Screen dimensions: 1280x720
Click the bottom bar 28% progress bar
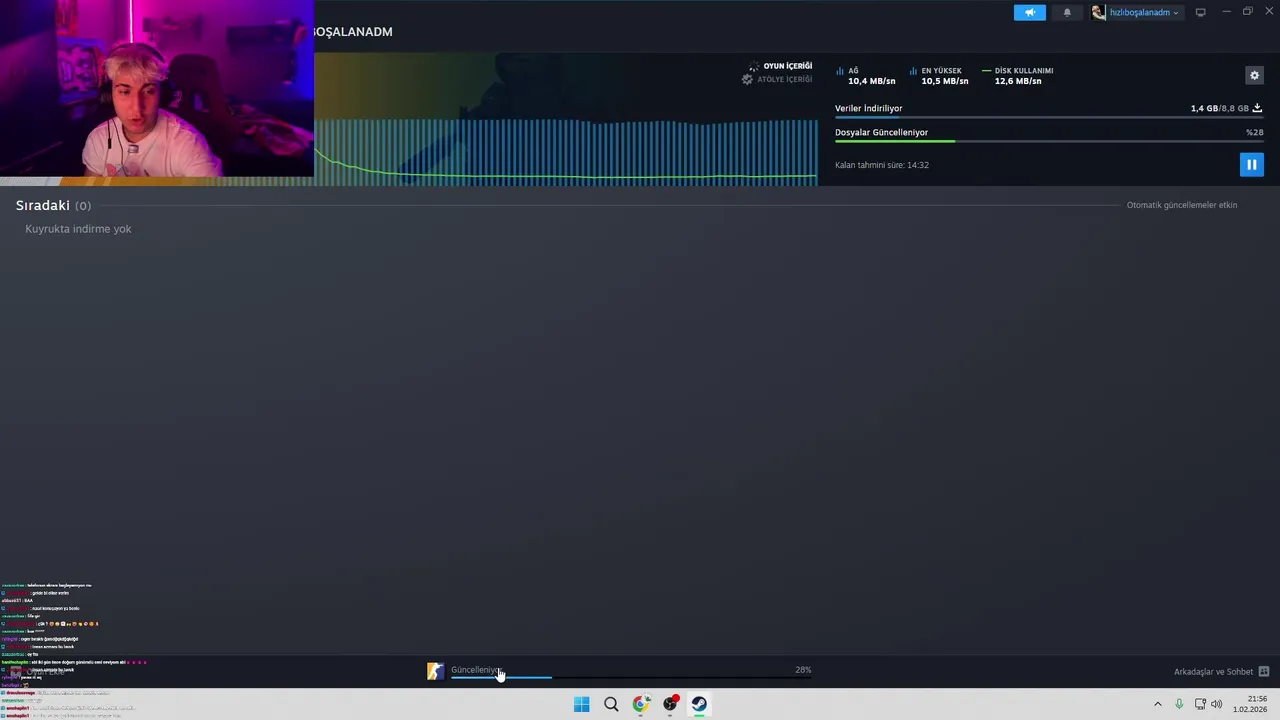click(631, 678)
